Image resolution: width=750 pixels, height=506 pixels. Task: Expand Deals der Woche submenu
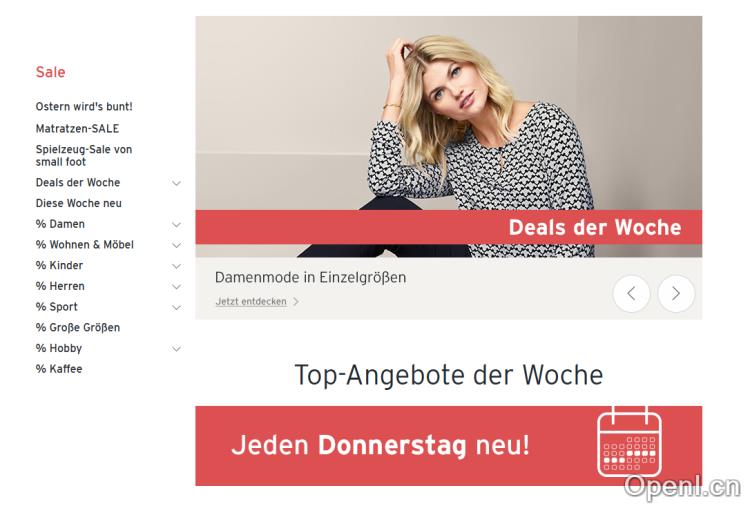(x=176, y=183)
